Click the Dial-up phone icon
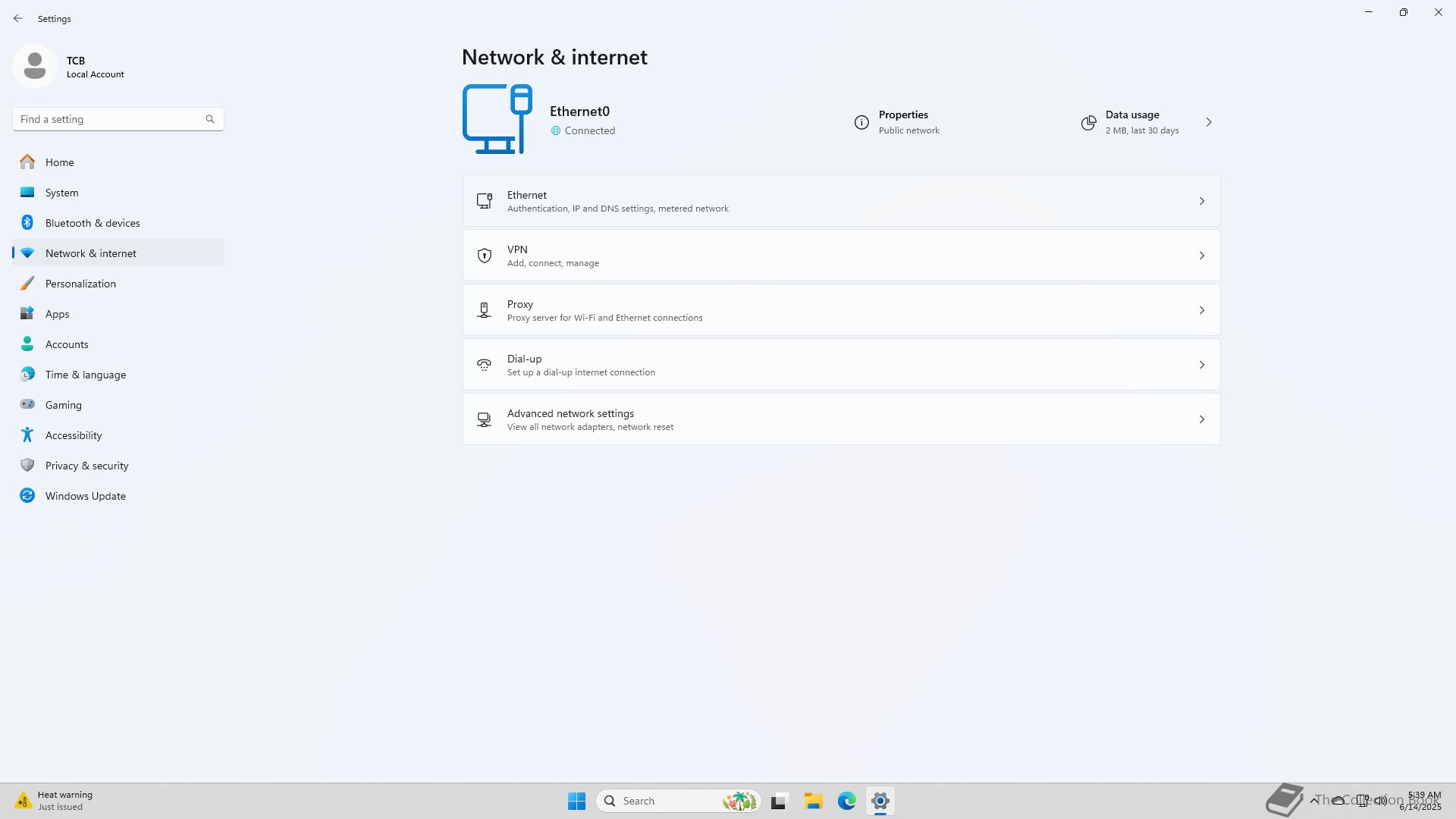Image resolution: width=1456 pixels, height=819 pixels. [484, 365]
